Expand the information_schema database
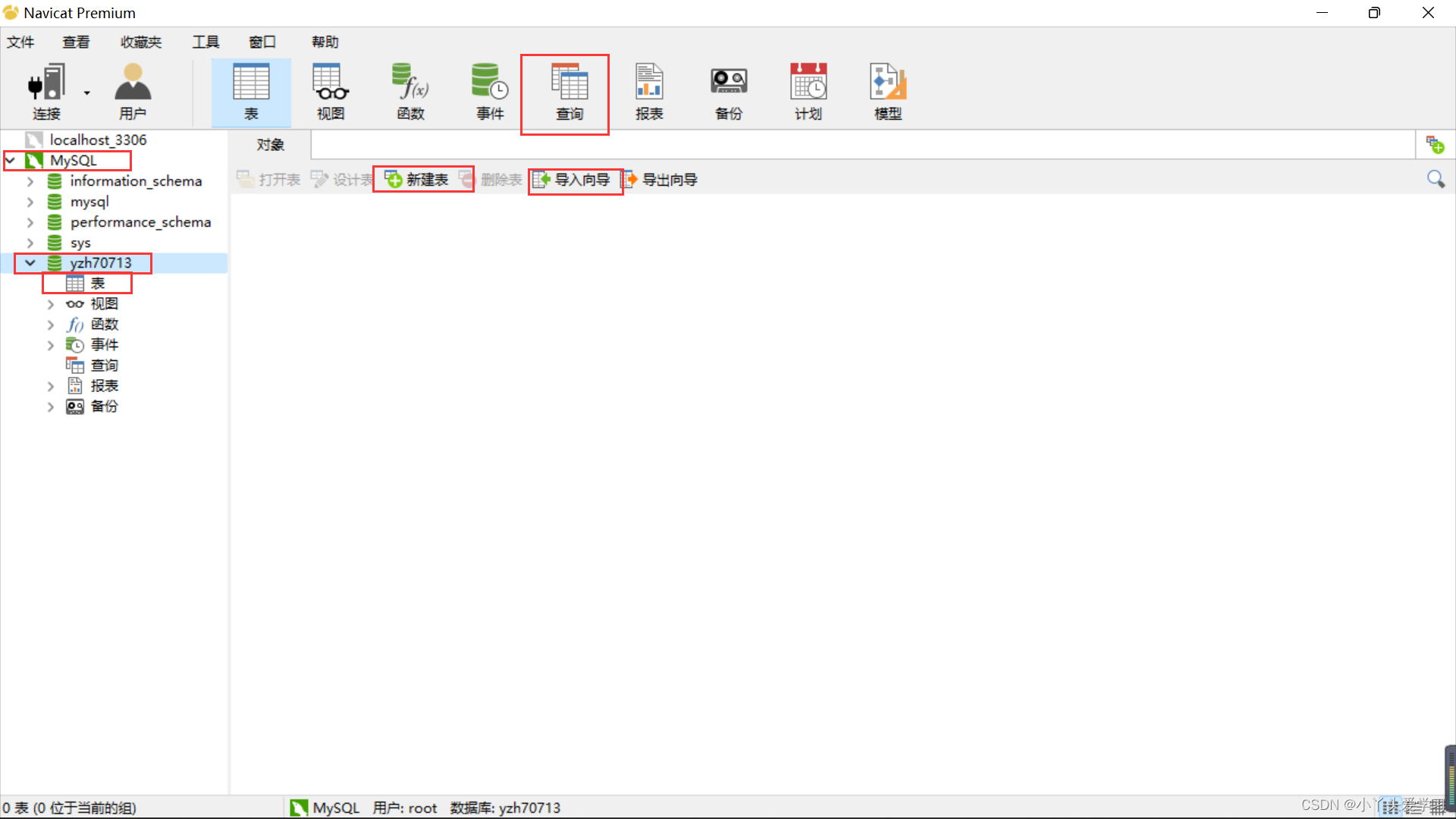This screenshot has height=819, width=1456. pos(30,181)
